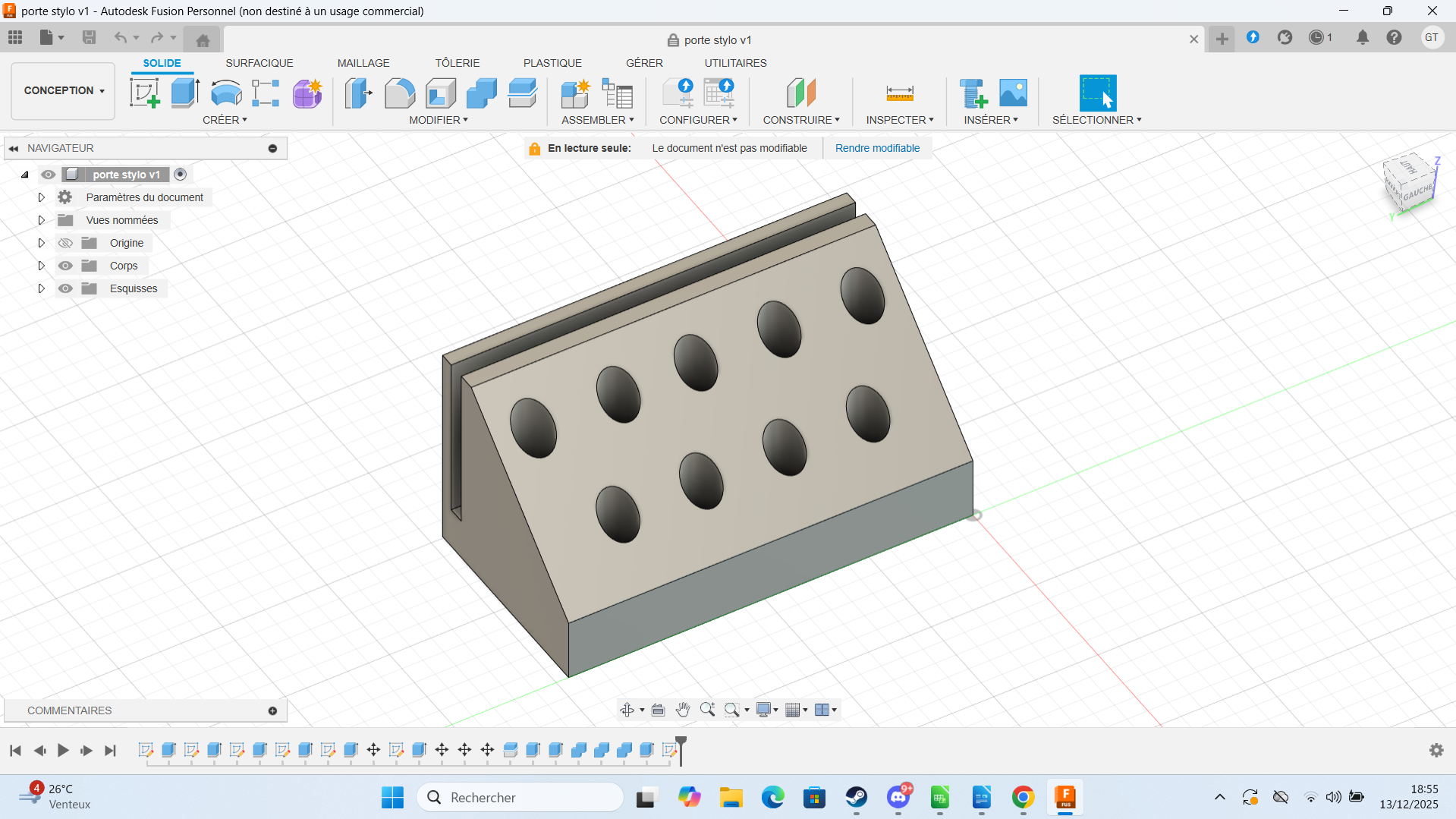Viewport: 1456px width, 819px height.
Task: Open the CONSTRUIRE dropdown menu
Action: [x=800, y=120]
